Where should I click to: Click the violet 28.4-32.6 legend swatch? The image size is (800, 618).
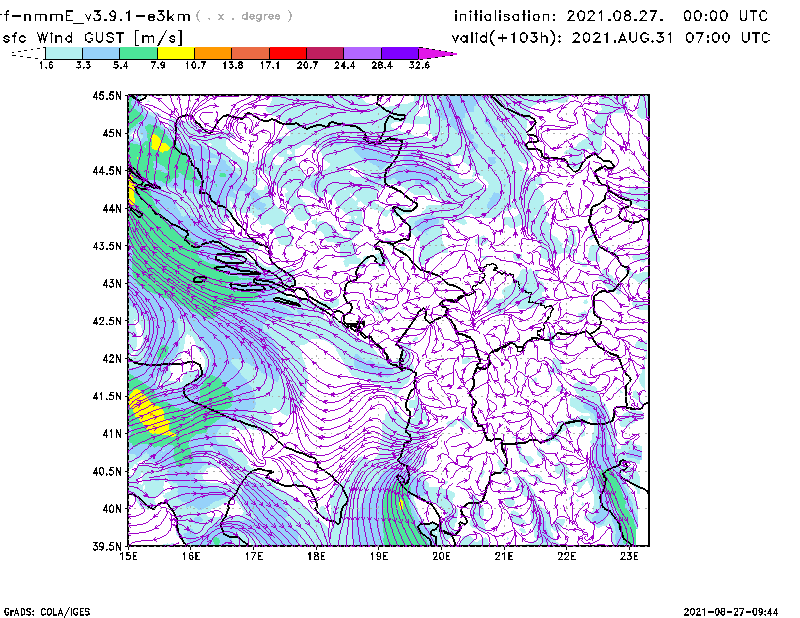(400, 53)
